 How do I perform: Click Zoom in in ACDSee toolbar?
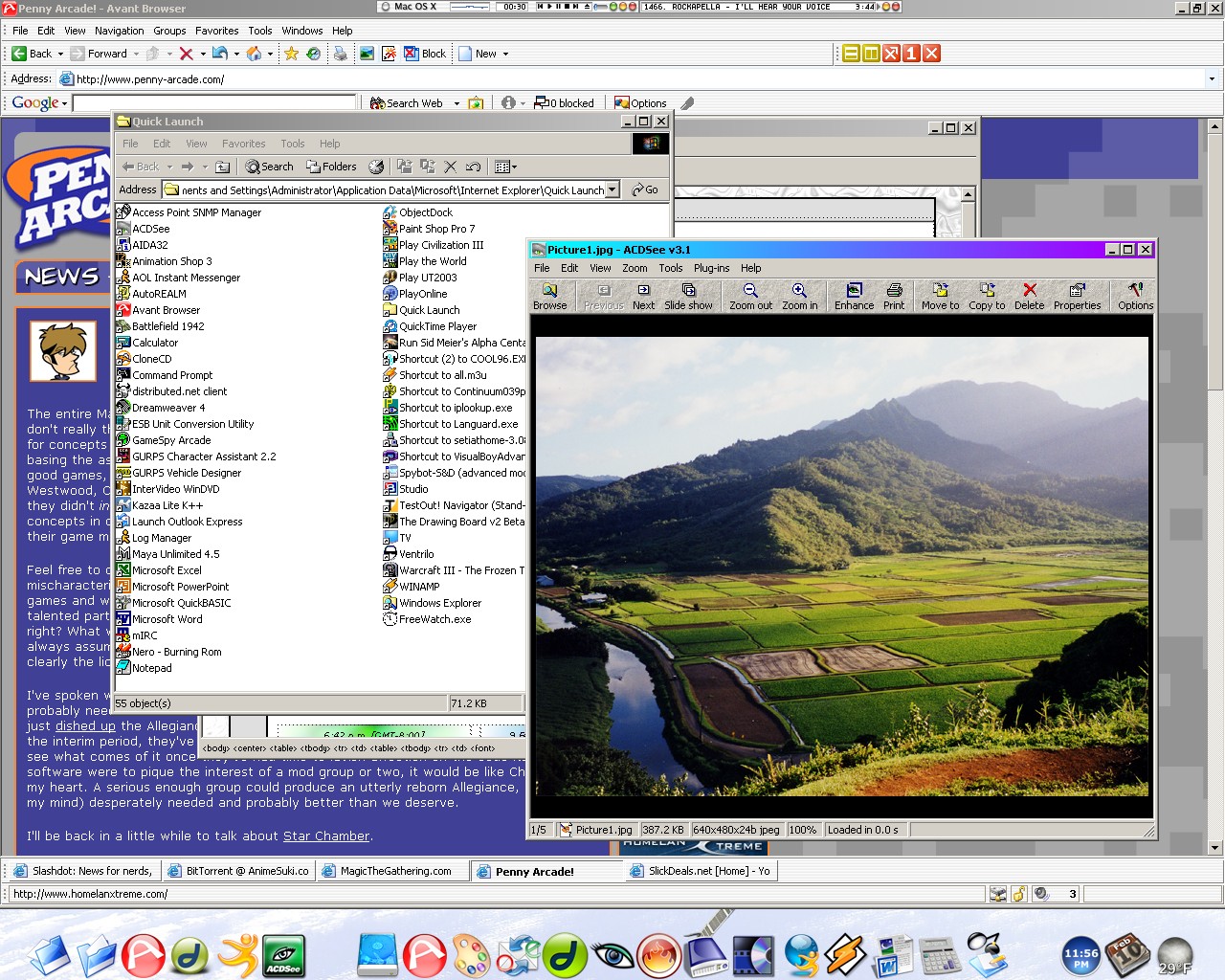799,297
